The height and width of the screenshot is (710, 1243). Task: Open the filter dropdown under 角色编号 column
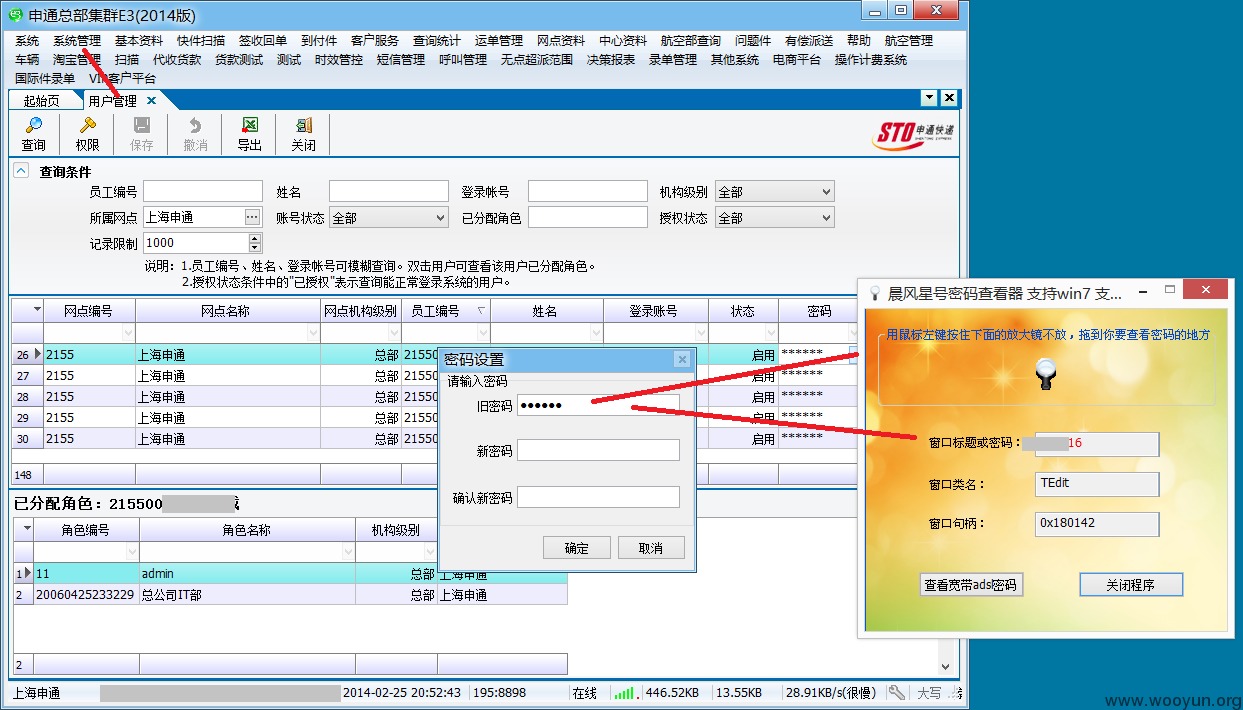(131, 551)
